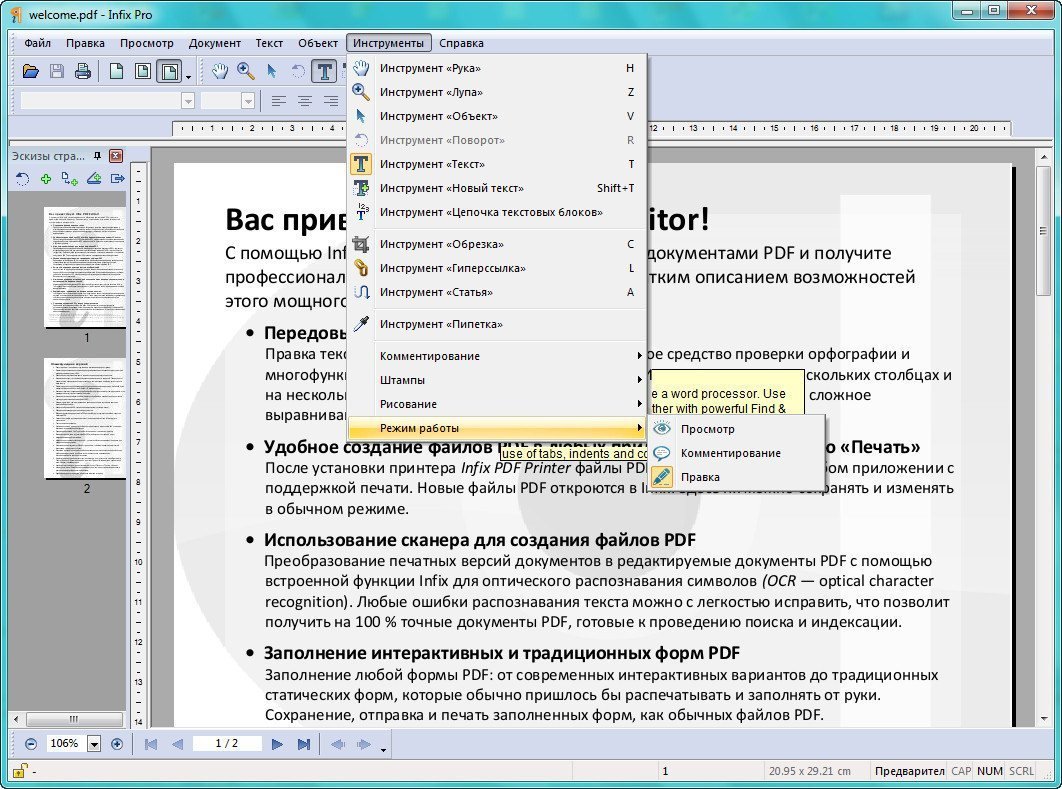
Task: Select Просмотр mode in submenu
Action: (737, 429)
